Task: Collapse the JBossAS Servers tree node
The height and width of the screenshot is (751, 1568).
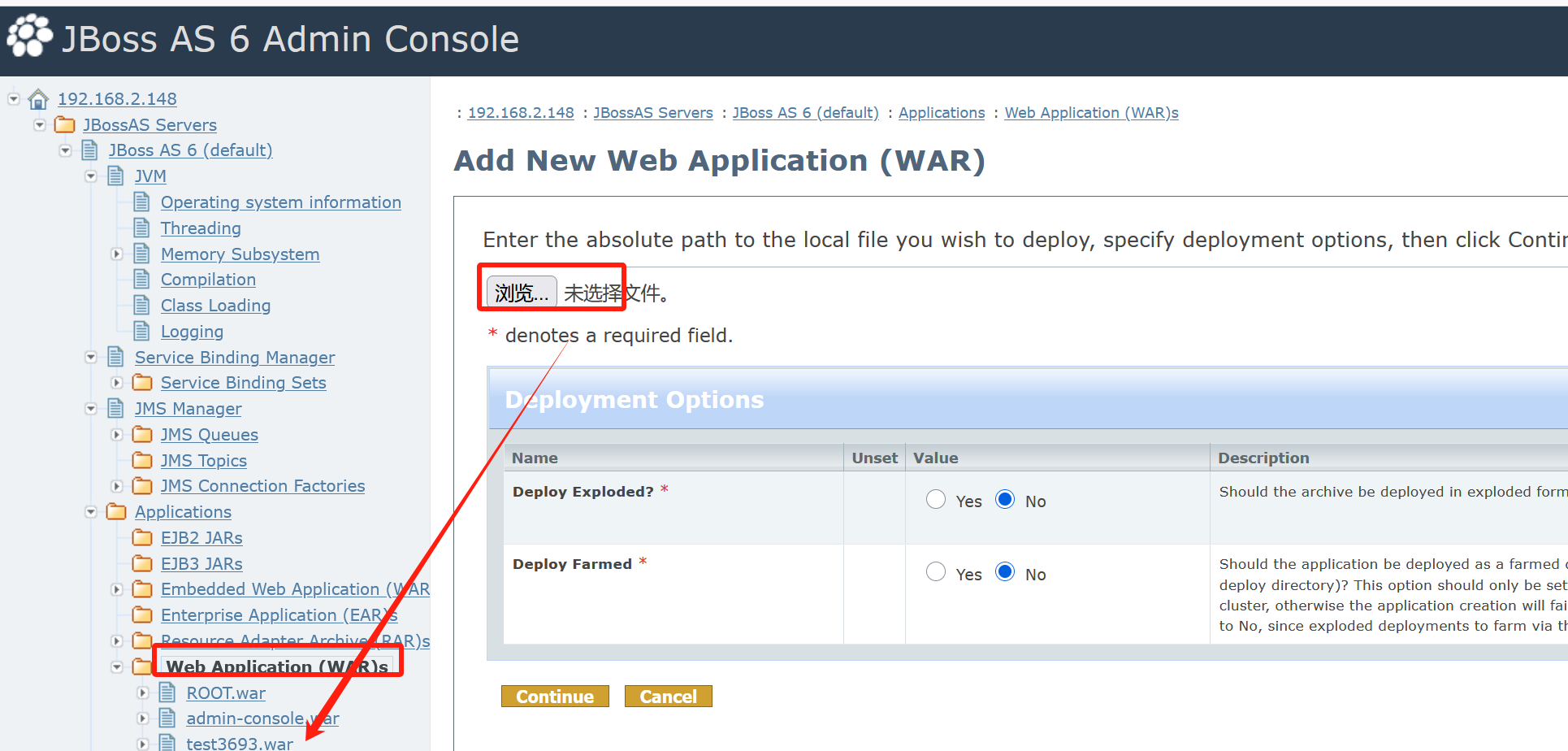Action: (x=40, y=125)
